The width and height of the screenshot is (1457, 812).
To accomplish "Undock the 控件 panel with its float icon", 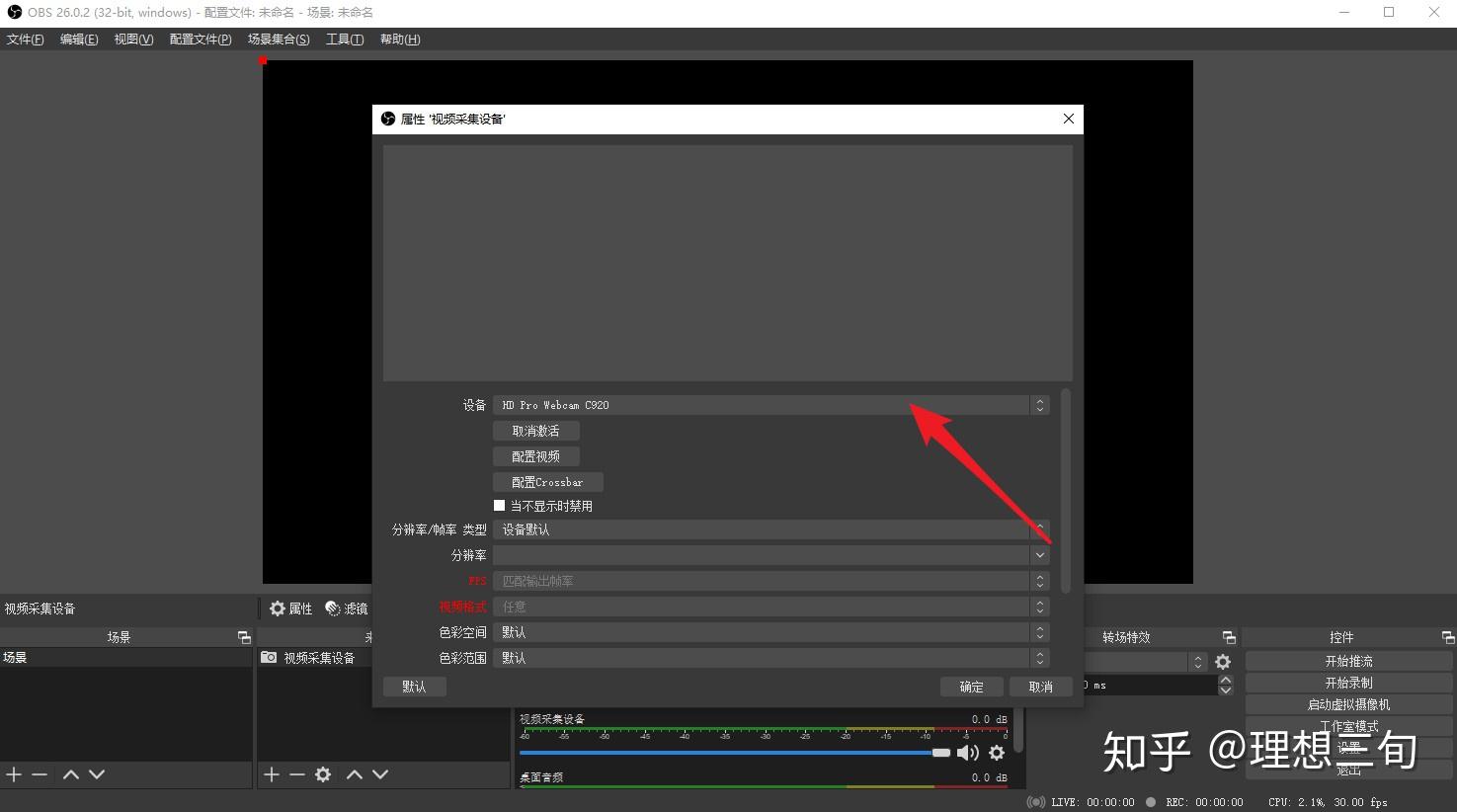I will pyautogui.click(x=1448, y=637).
